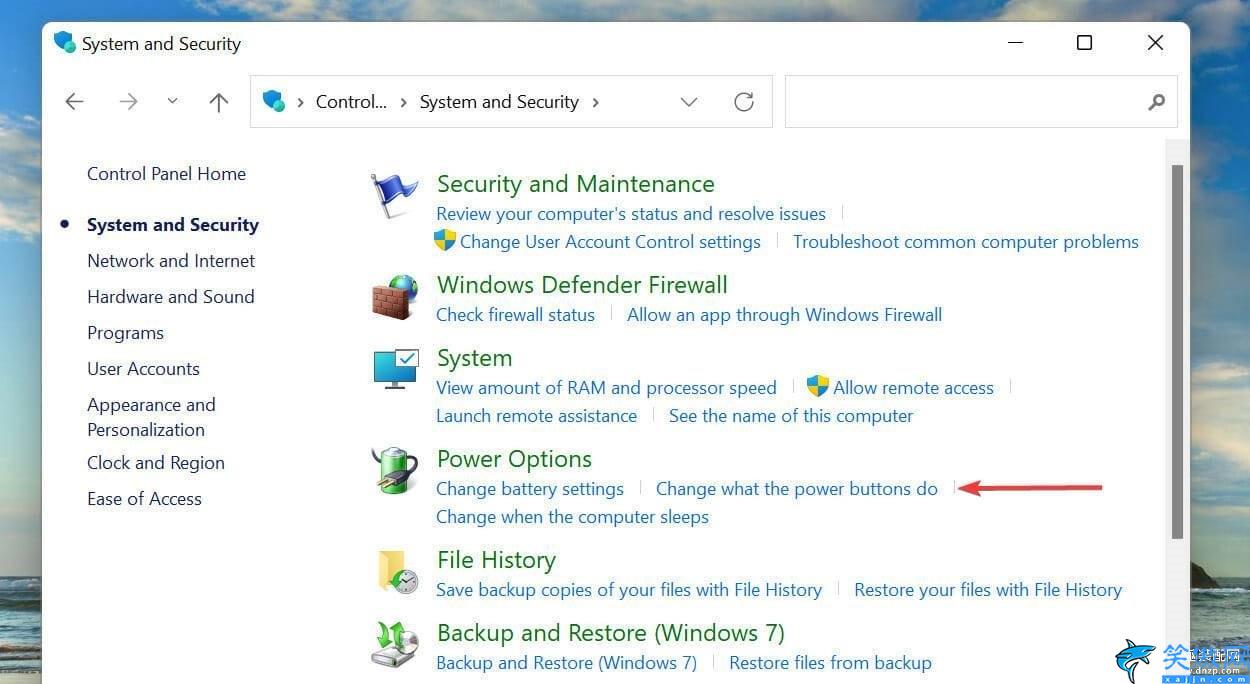1250x684 pixels.
Task: Click Allow remote access
Action: (x=913, y=388)
